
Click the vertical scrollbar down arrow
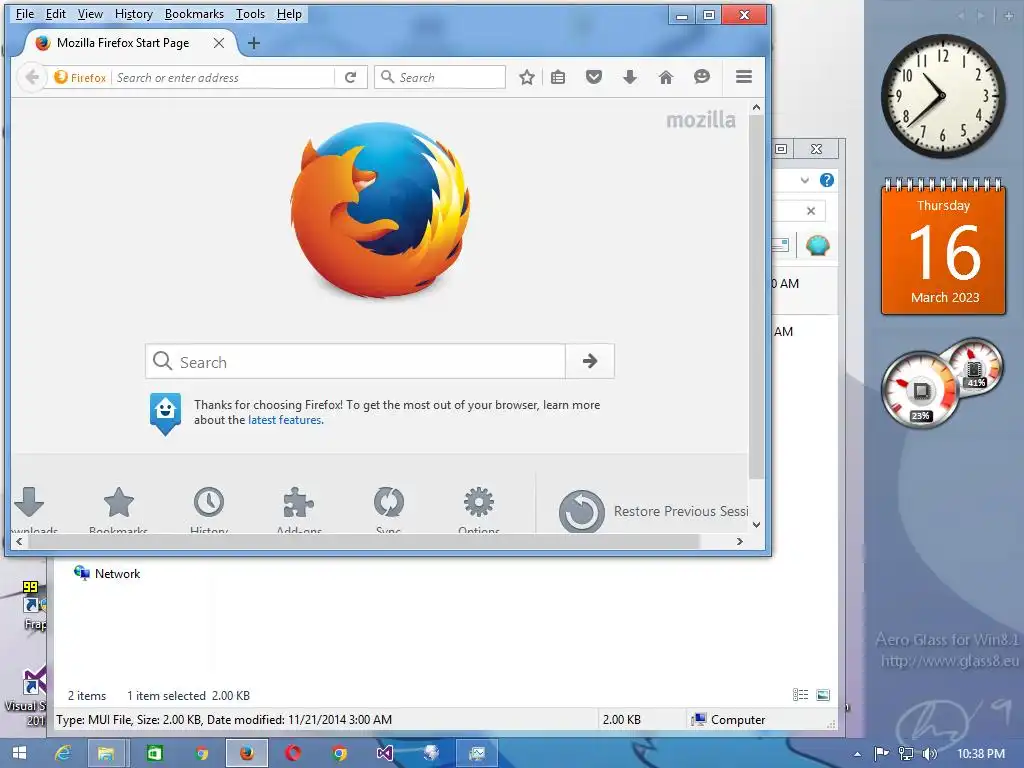[x=756, y=524]
